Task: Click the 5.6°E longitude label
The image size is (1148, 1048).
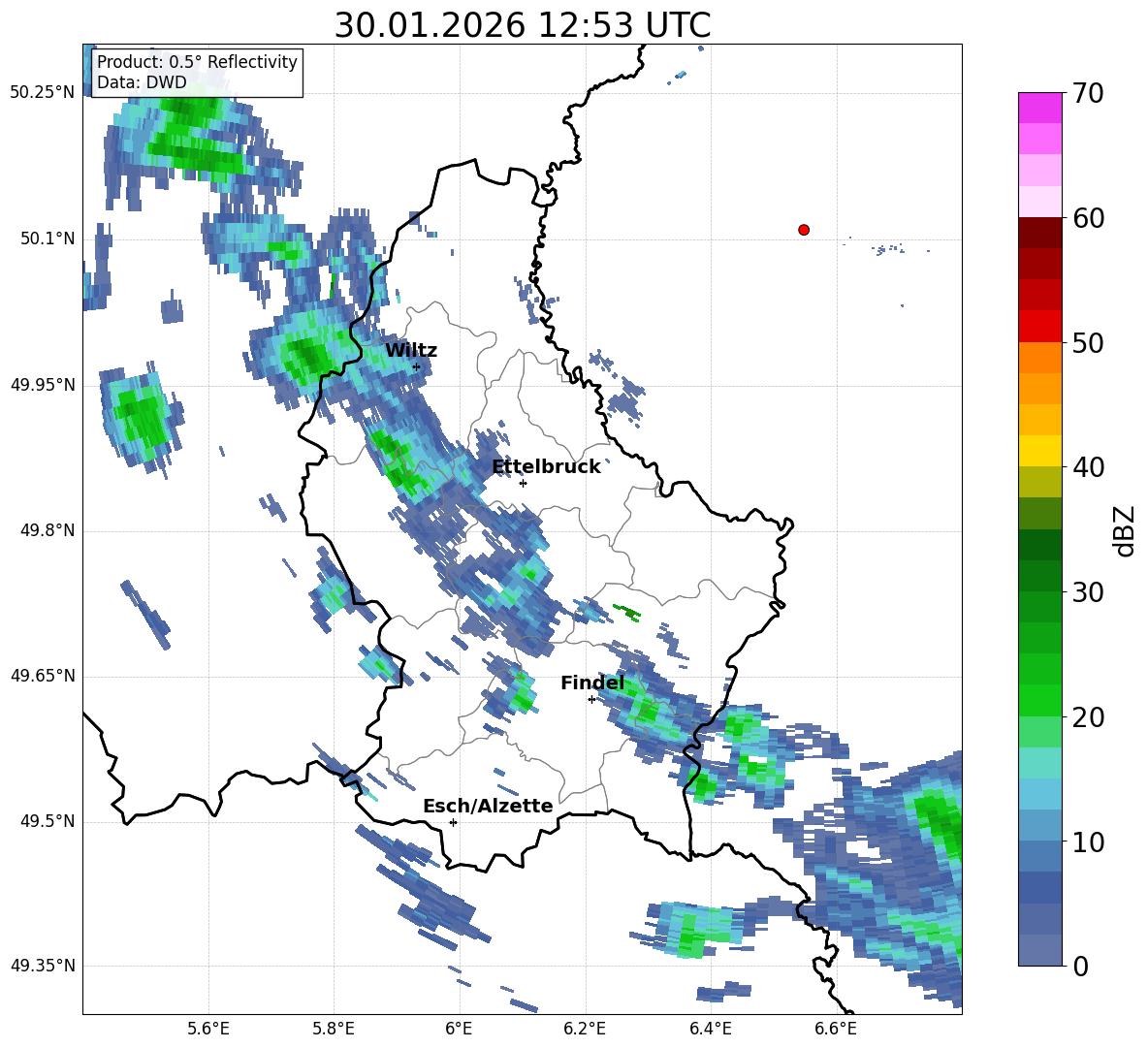Action: pos(208,1029)
